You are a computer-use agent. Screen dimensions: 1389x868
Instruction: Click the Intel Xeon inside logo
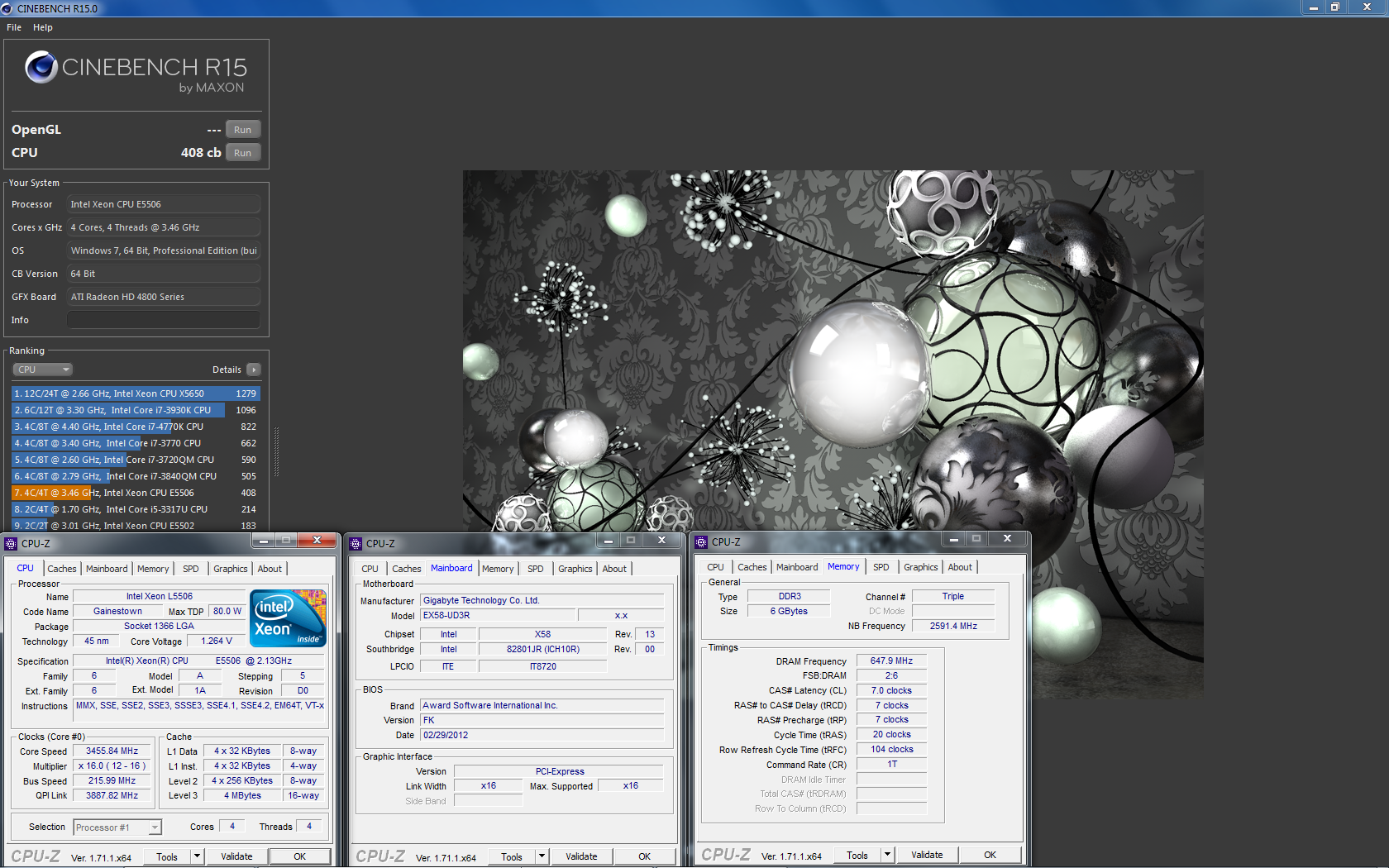[x=288, y=618]
